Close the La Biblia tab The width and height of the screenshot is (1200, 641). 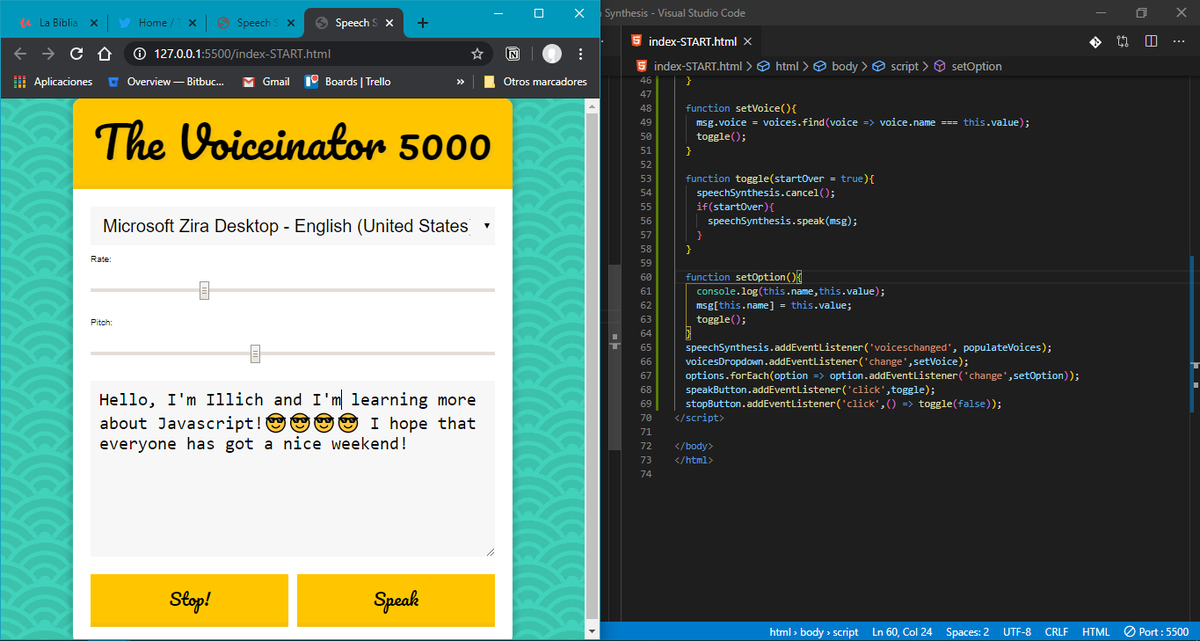point(94,23)
